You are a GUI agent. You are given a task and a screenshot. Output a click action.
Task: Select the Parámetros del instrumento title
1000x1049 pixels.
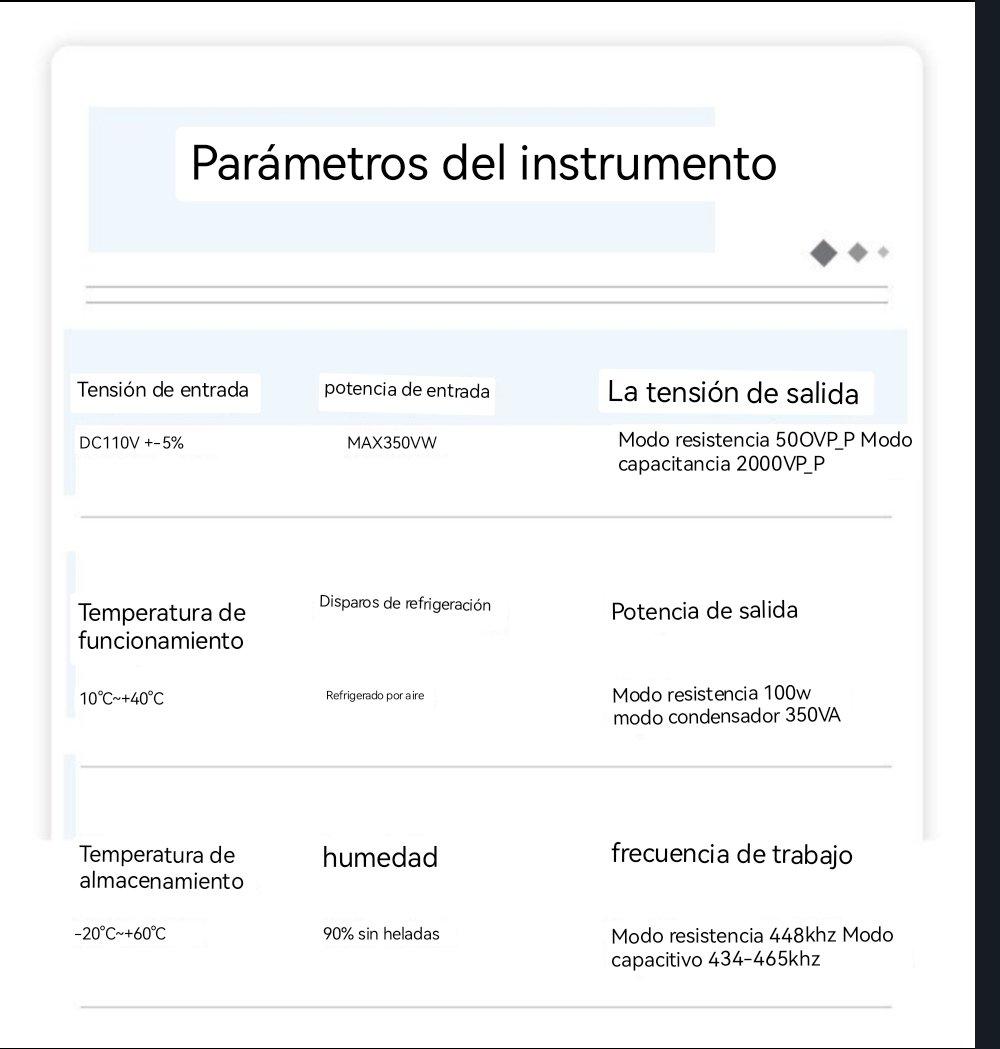click(483, 162)
